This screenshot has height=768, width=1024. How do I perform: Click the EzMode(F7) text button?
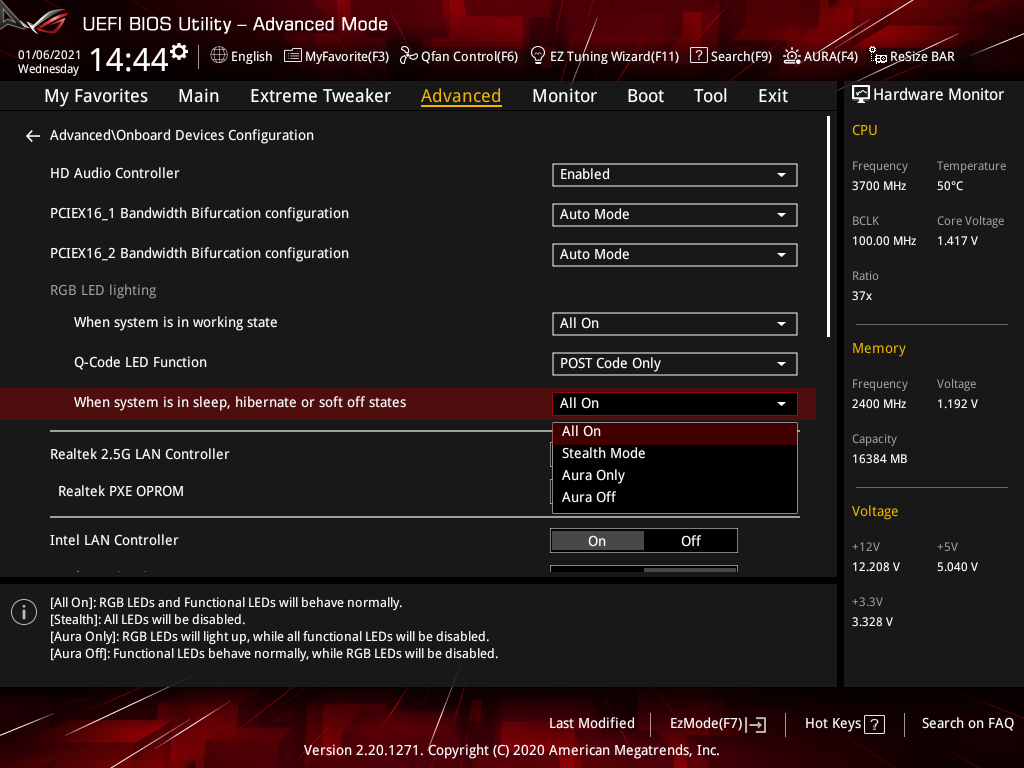(706, 724)
